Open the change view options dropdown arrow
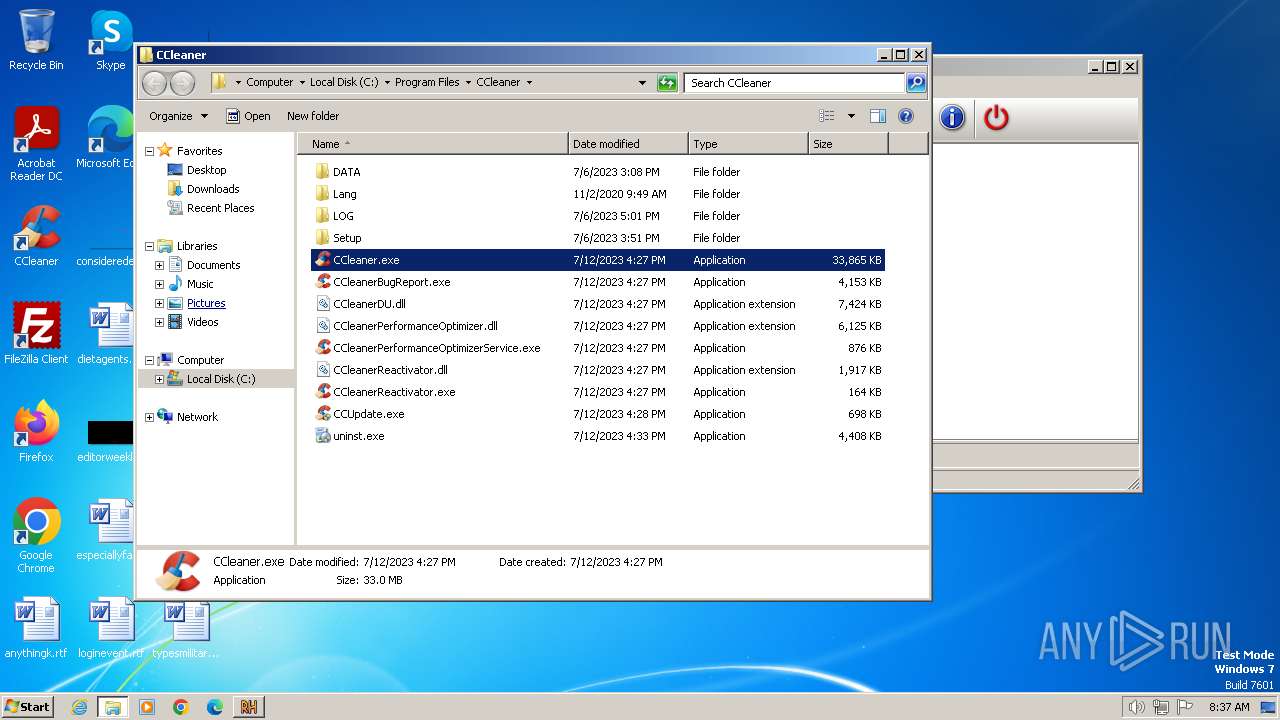This screenshot has height=720, width=1280. (x=851, y=116)
